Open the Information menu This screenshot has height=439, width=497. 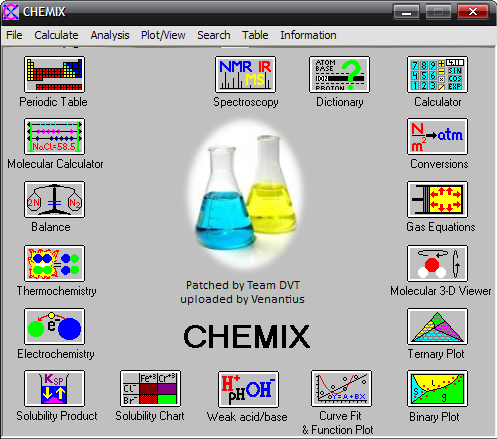click(x=308, y=35)
